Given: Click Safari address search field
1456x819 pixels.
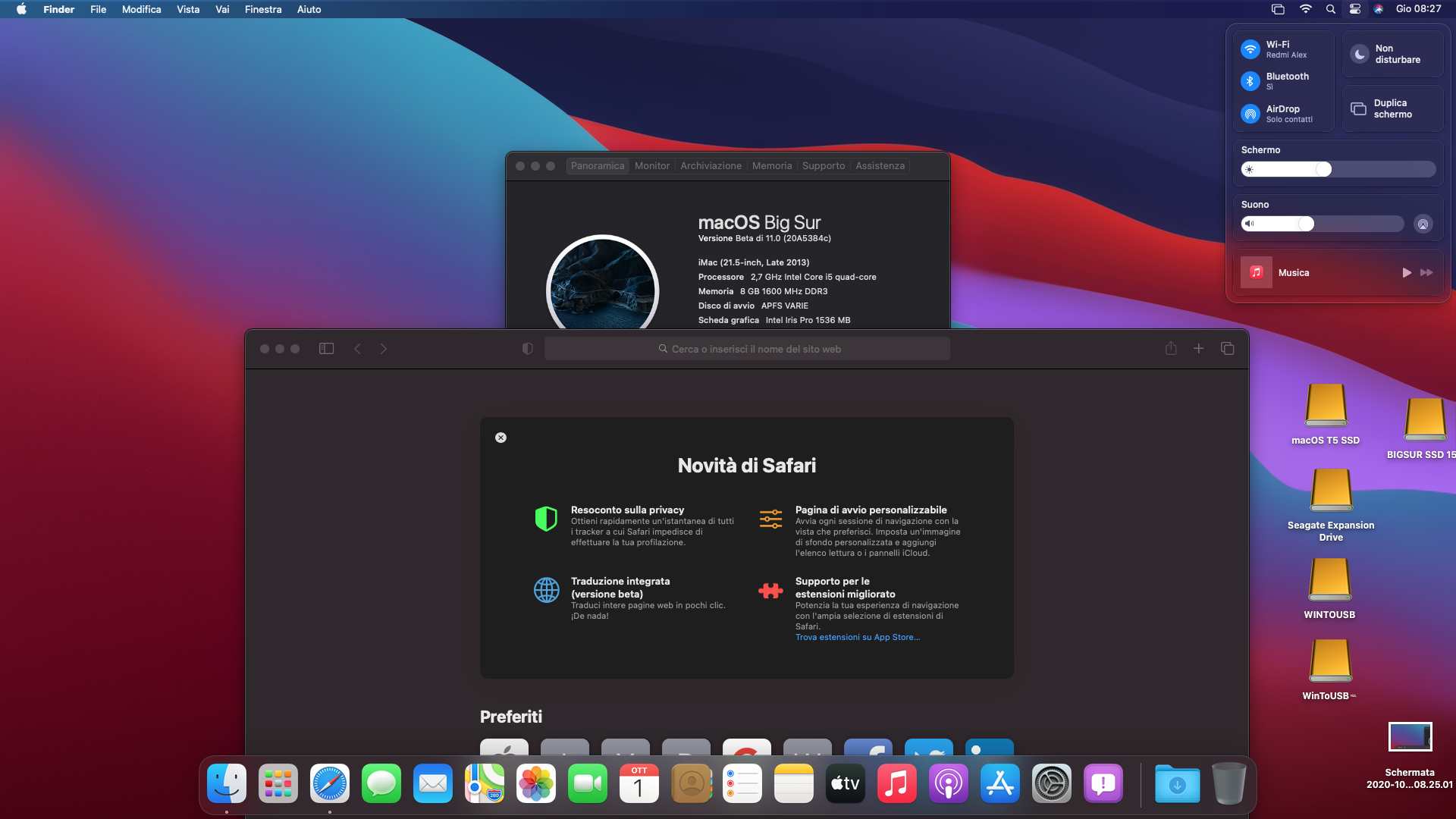Looking at the screenshot, I should pos(747,349).
